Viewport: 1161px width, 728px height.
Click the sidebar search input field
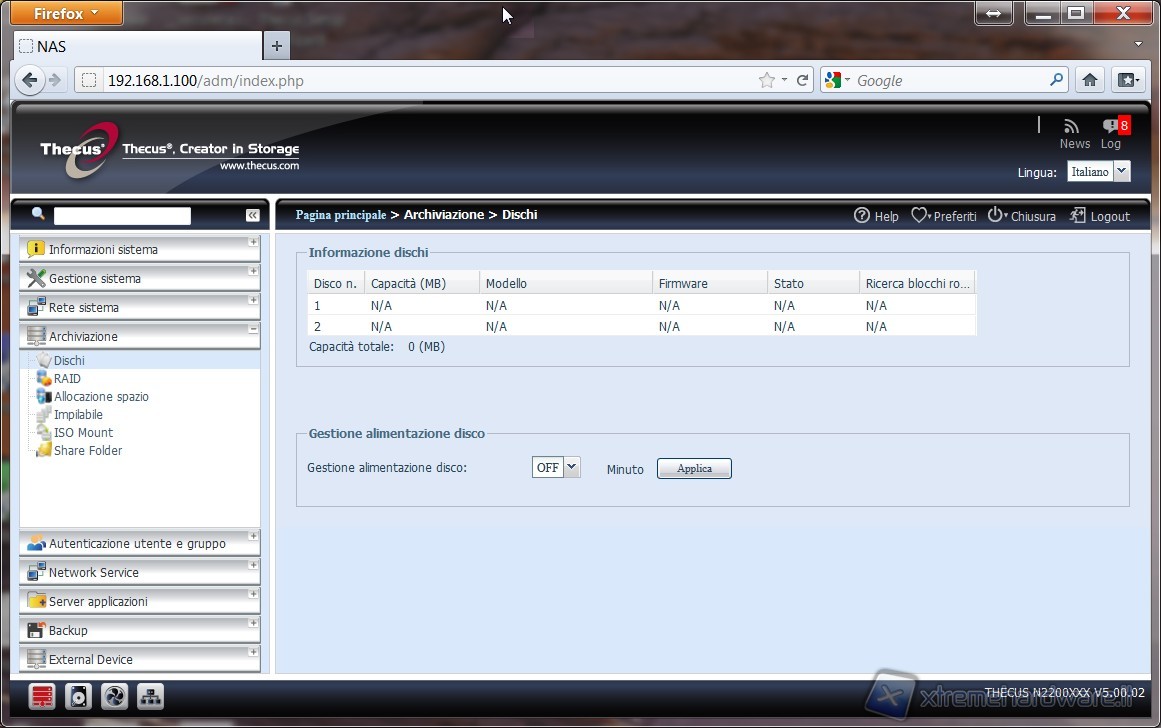pos(122,216)
